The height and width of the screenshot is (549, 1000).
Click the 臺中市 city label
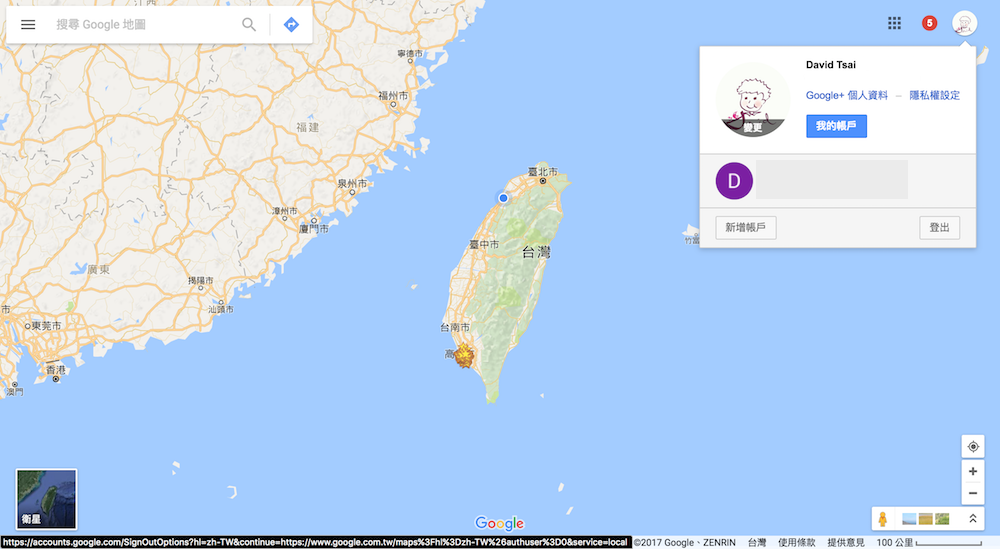point(484,244)
